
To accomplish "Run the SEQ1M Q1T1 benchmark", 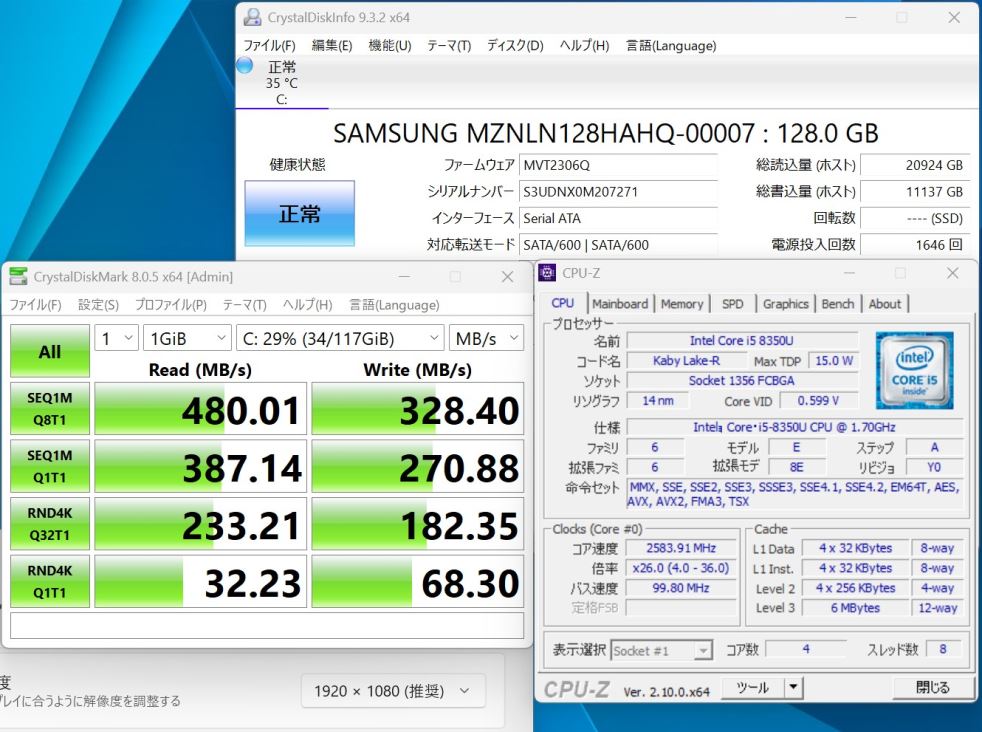I will (x=49, y=467).
